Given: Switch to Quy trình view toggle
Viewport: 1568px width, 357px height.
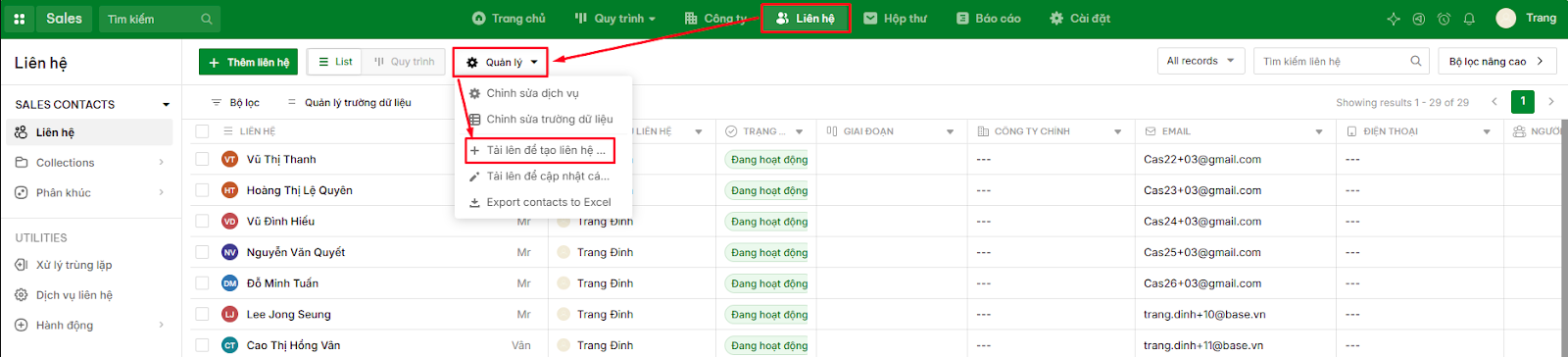Looking at the screenshot, I should point(404,62).
